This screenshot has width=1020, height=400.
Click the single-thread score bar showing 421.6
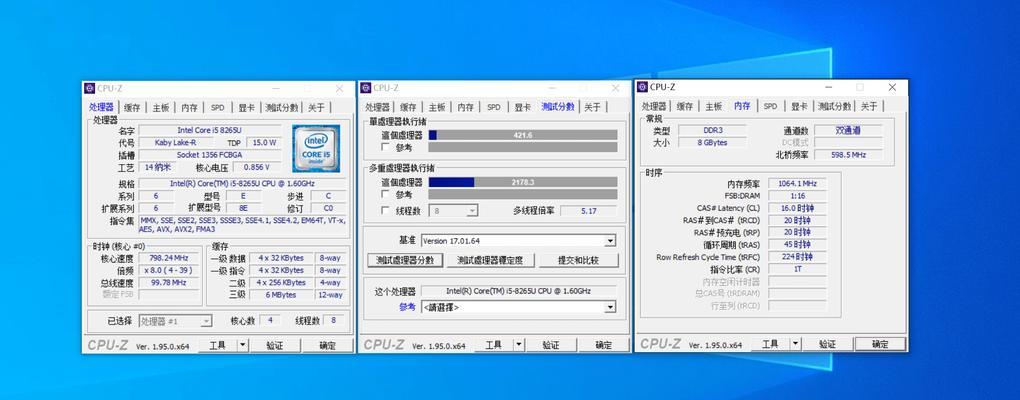(x=523, y=135)
